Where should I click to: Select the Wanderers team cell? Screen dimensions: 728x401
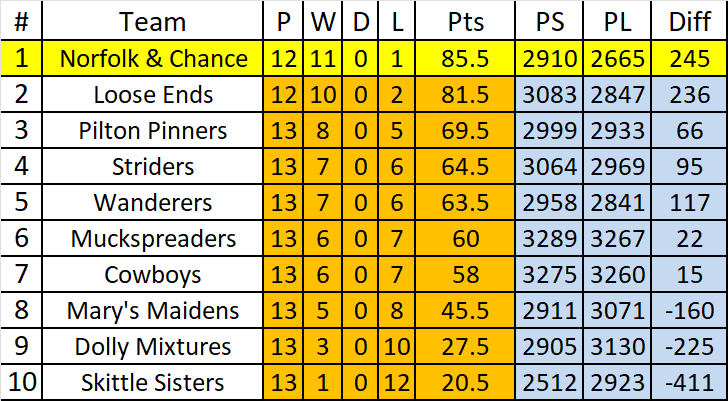click(x=153, y=203)
